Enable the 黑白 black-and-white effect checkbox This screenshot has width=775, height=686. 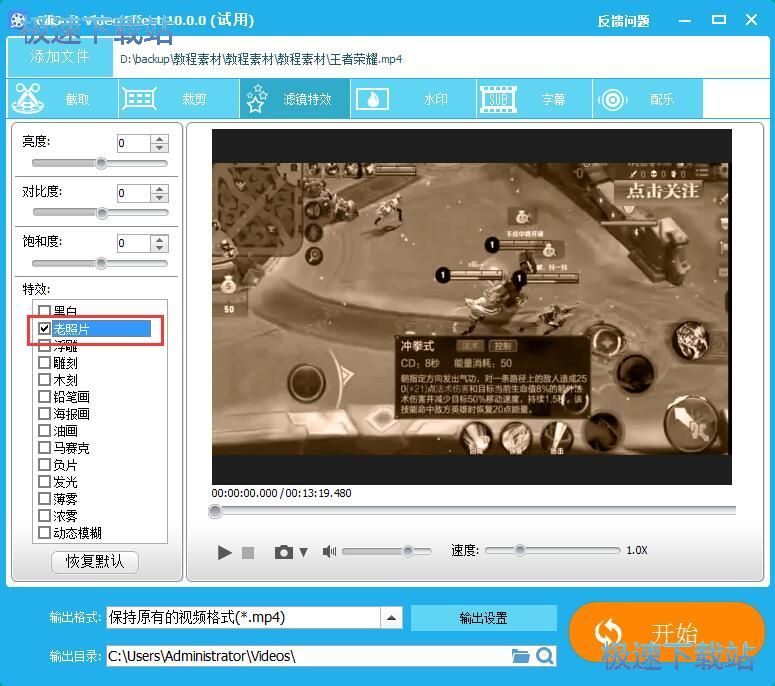[x=44, y=310]
